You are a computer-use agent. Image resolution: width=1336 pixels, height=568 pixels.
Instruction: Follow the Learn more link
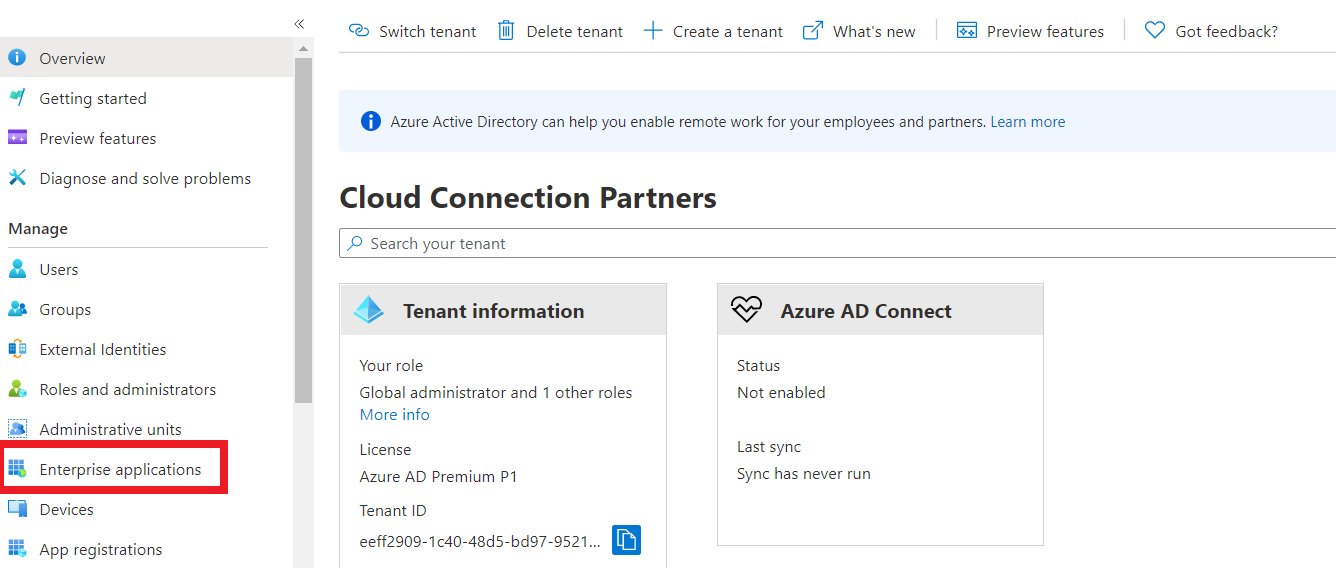coord(1027,122)
